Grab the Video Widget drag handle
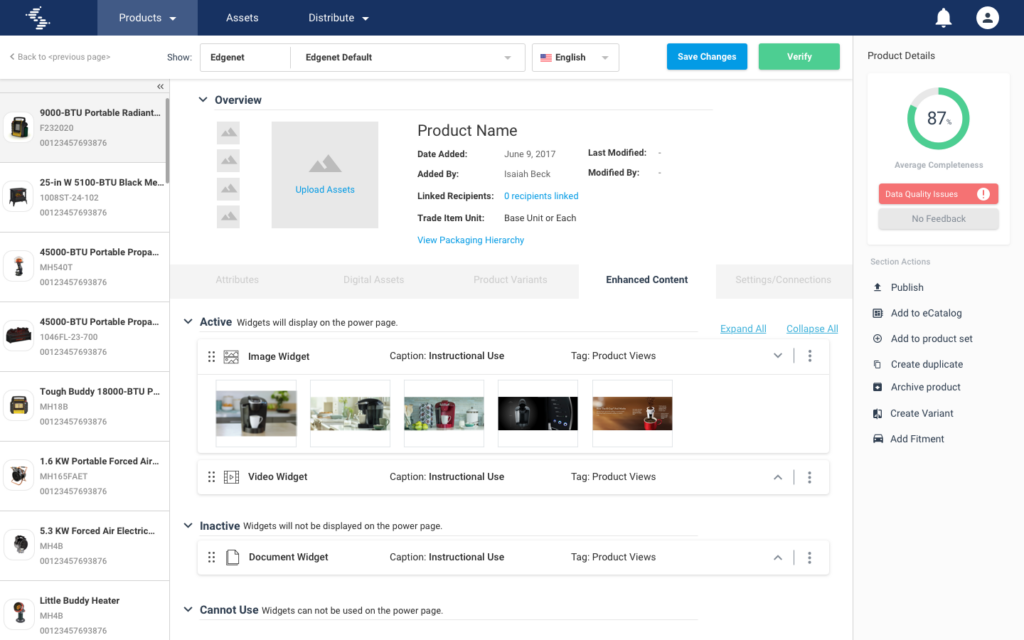 (x=211, y=477)
